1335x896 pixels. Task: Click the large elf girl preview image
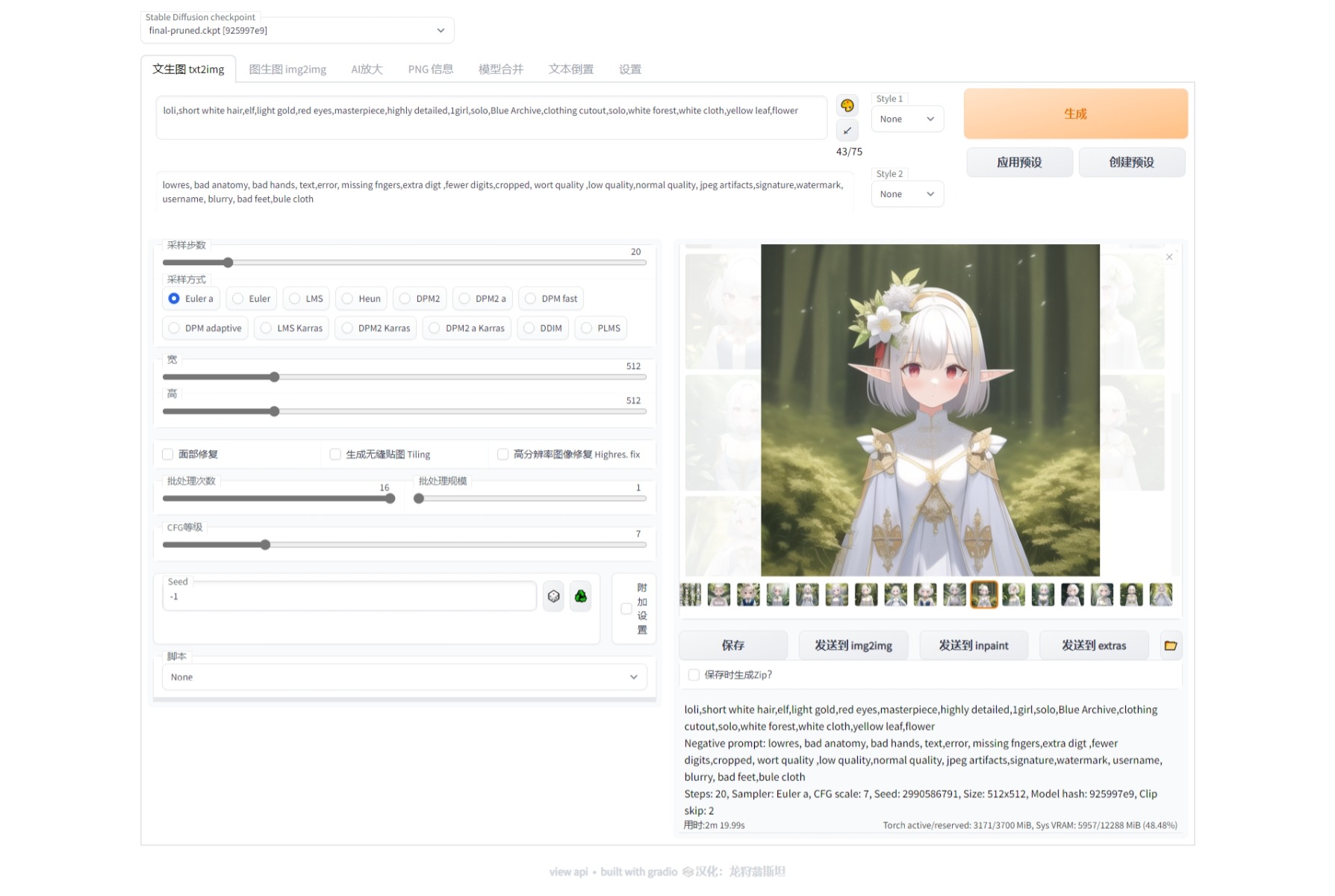tap(930, 410)
